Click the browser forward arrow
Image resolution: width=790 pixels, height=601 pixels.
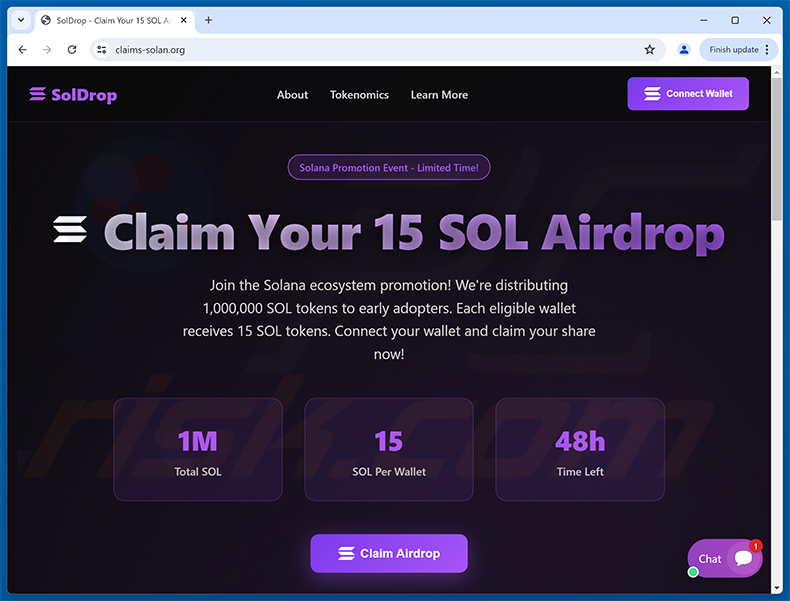point(47,49)
